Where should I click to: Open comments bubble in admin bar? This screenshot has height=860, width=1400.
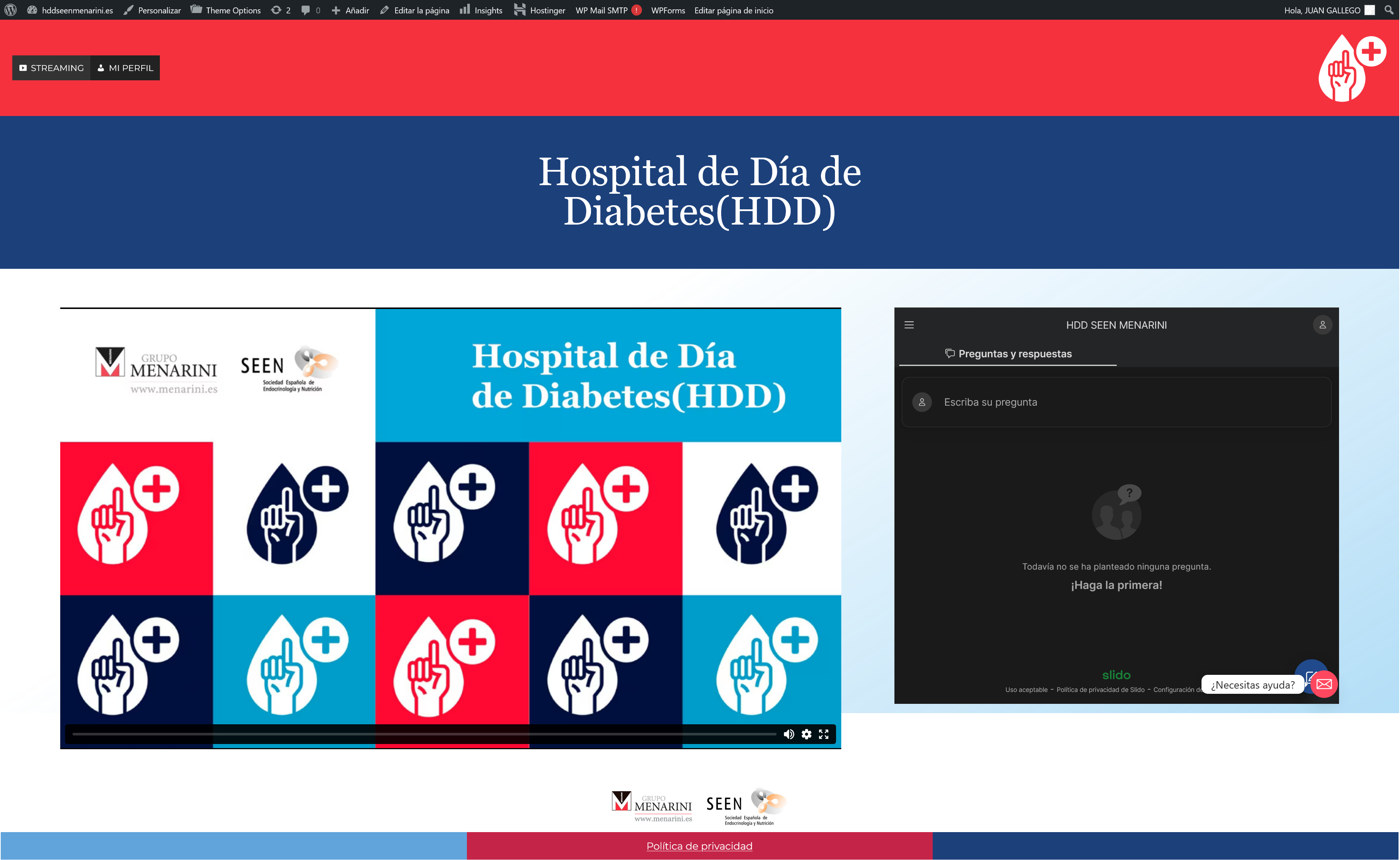310,10
